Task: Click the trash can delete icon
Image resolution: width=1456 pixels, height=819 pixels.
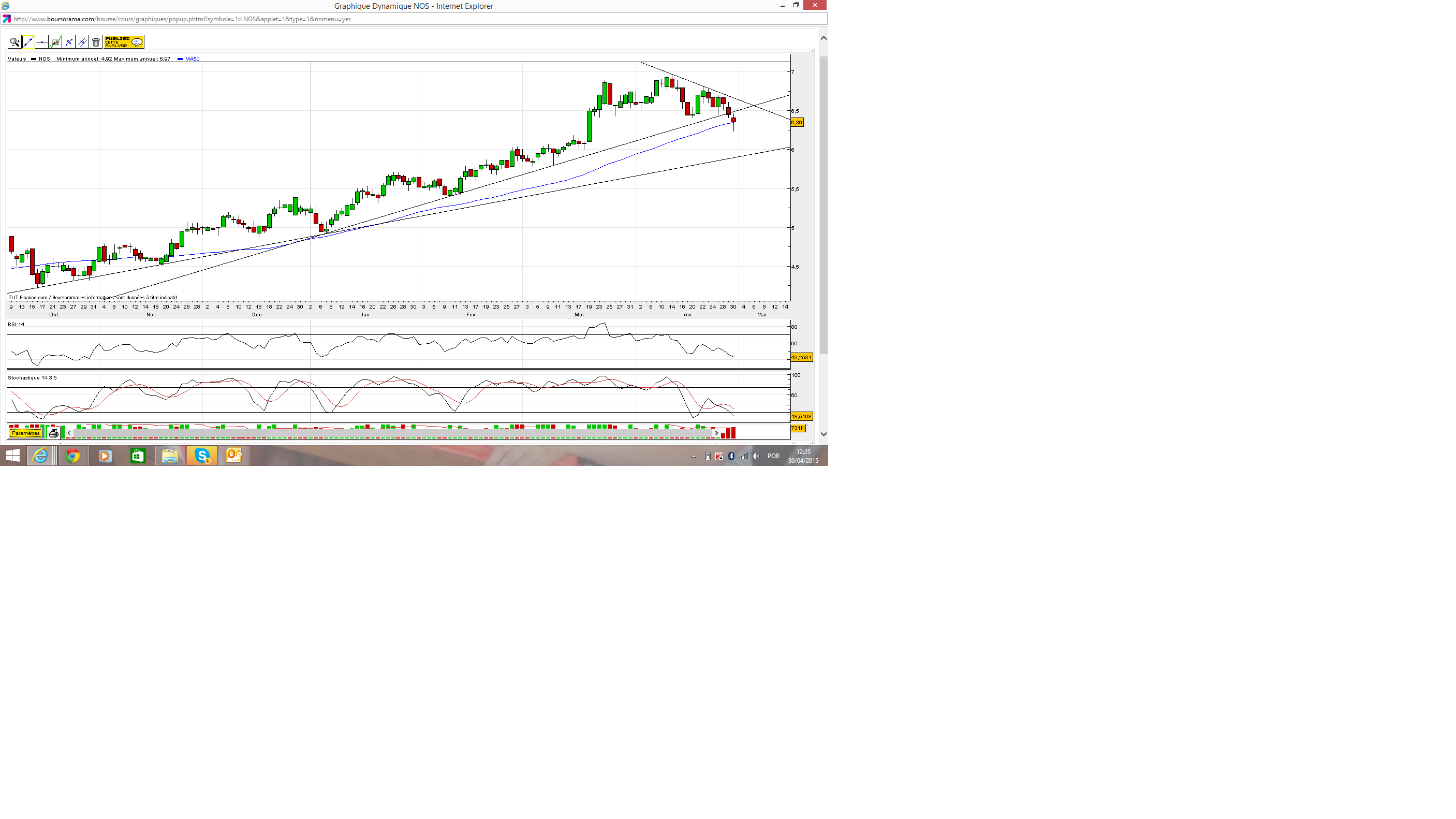Action: pos(96,42)
